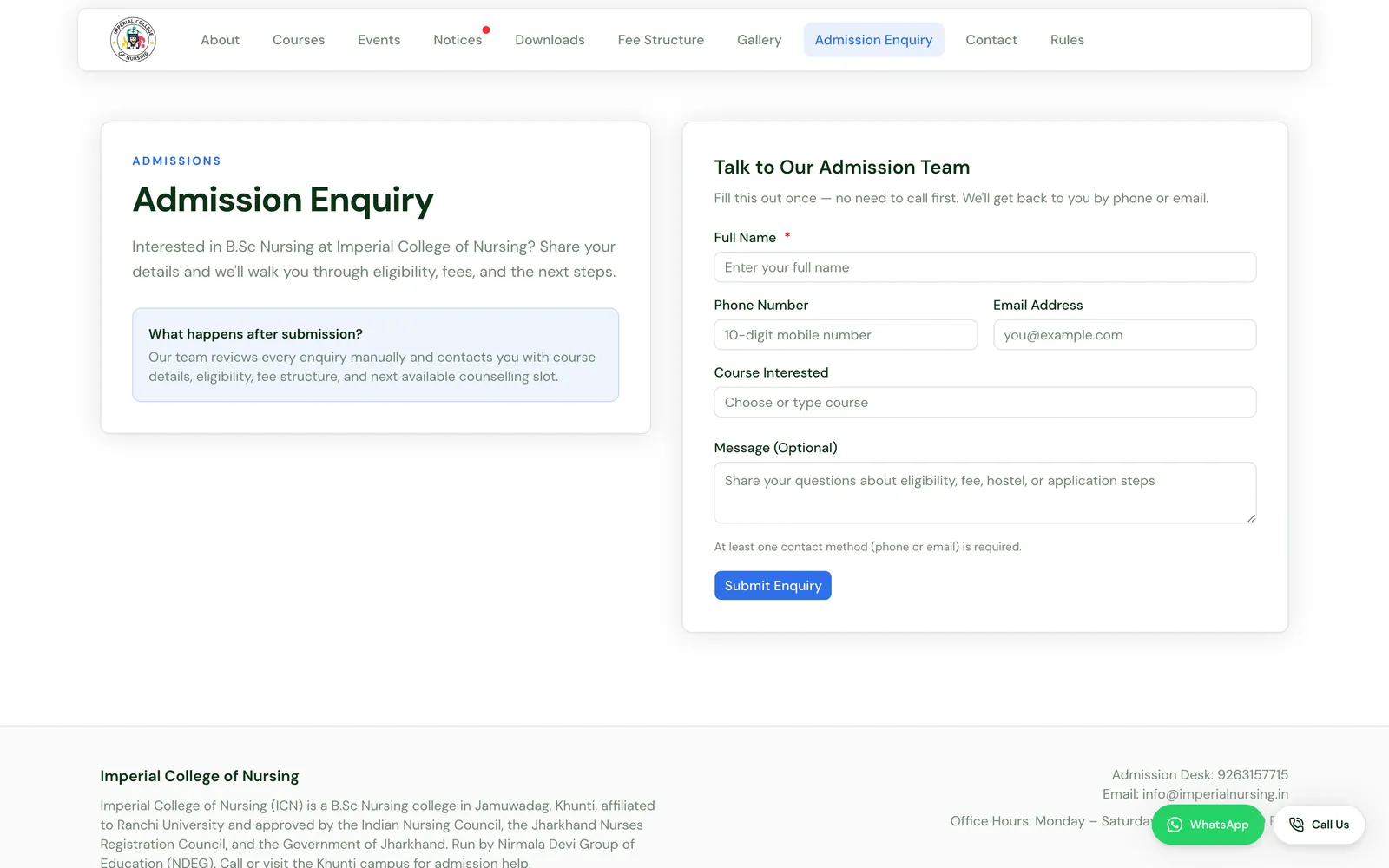Open the About page
This screenshot has height=868, width=1389.
[220, 40]
